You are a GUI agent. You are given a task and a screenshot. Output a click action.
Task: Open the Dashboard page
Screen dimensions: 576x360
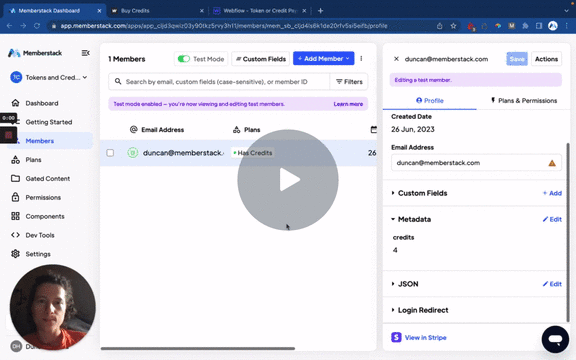click(42, 103)
